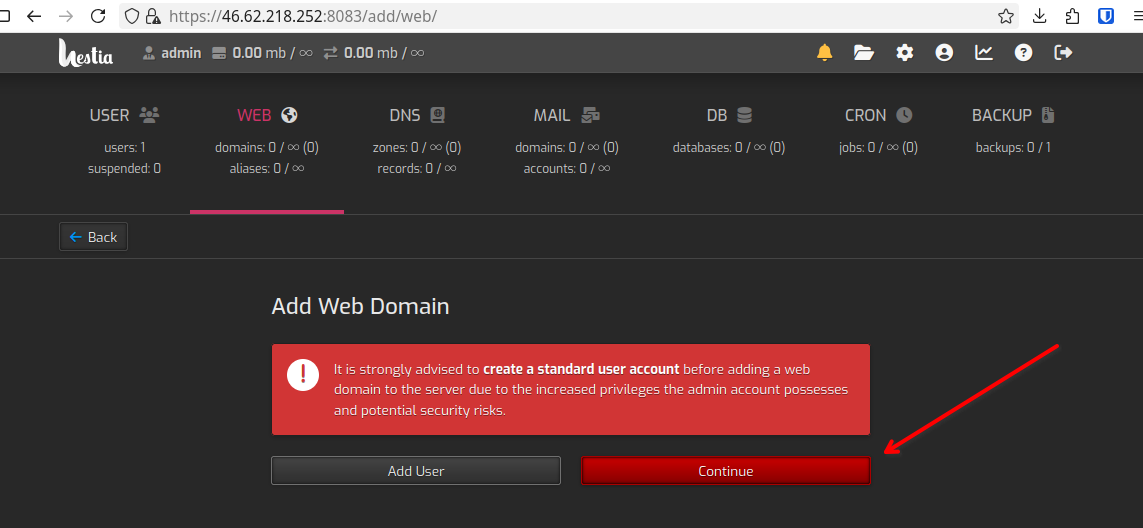Open the file manager folder icon

(x=864, y=53)
